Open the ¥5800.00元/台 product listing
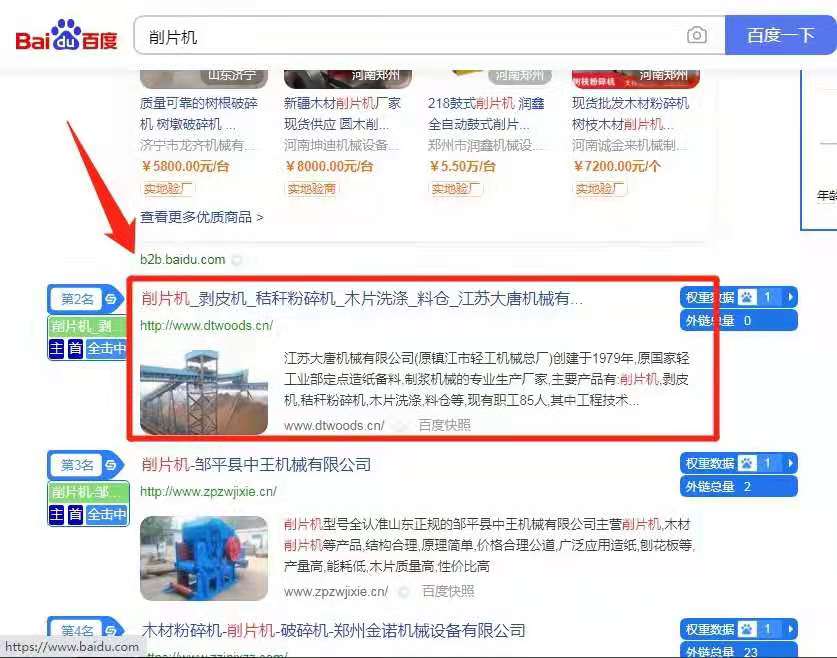Screen dimensions: 837x658 click(x=187, y=167)
